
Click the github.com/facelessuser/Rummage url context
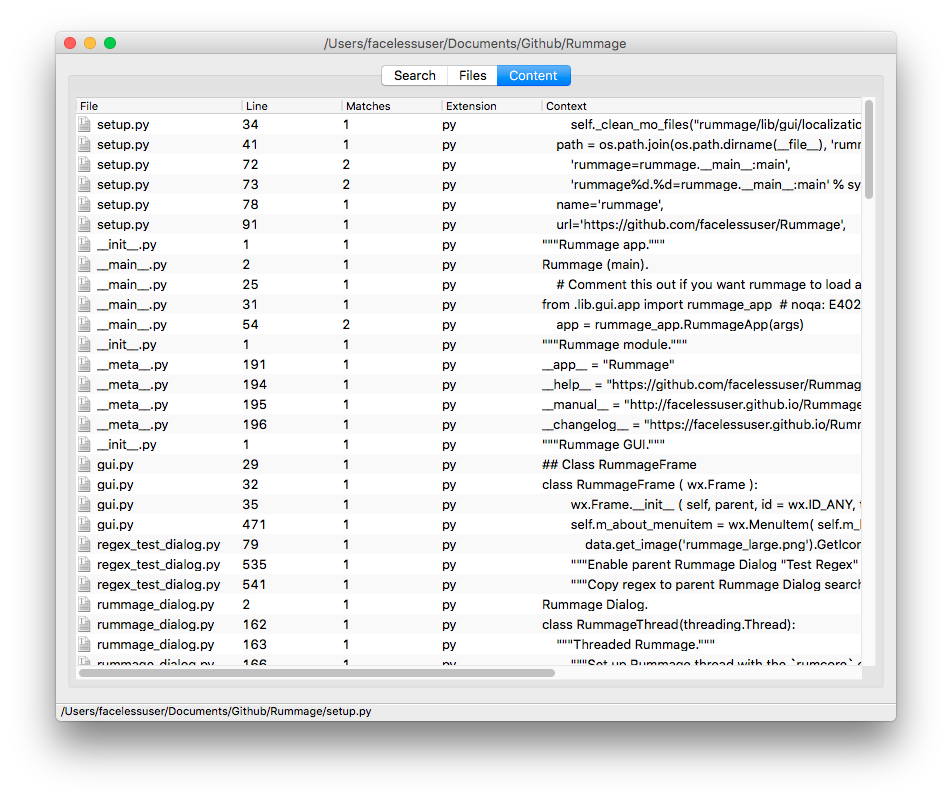point(701,225)
